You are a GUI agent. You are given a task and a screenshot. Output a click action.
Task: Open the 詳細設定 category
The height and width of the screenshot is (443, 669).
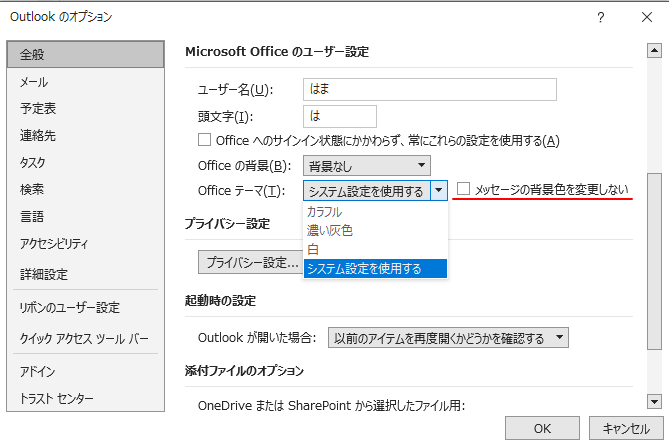tap(85, 274)
